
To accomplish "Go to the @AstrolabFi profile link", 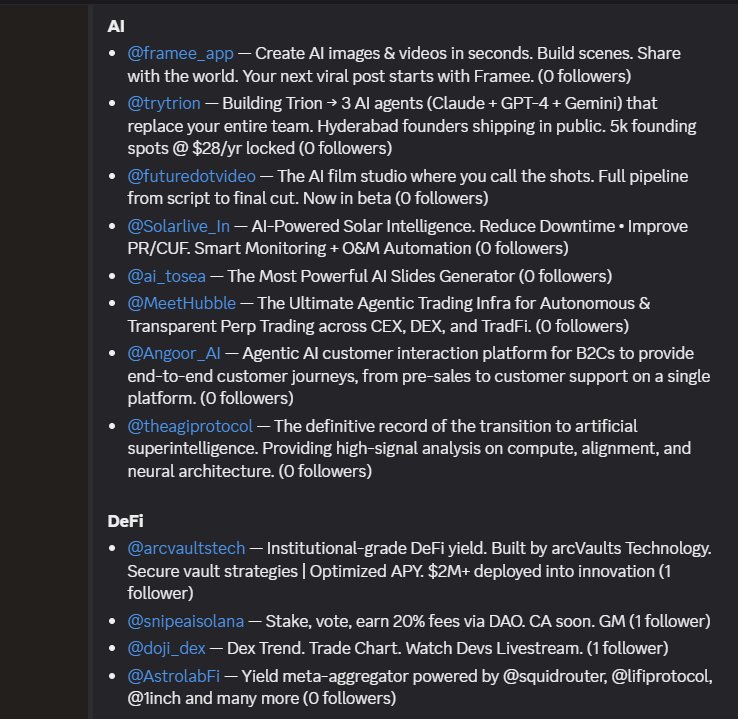I will pyautogui.click(x=174, y=677).
